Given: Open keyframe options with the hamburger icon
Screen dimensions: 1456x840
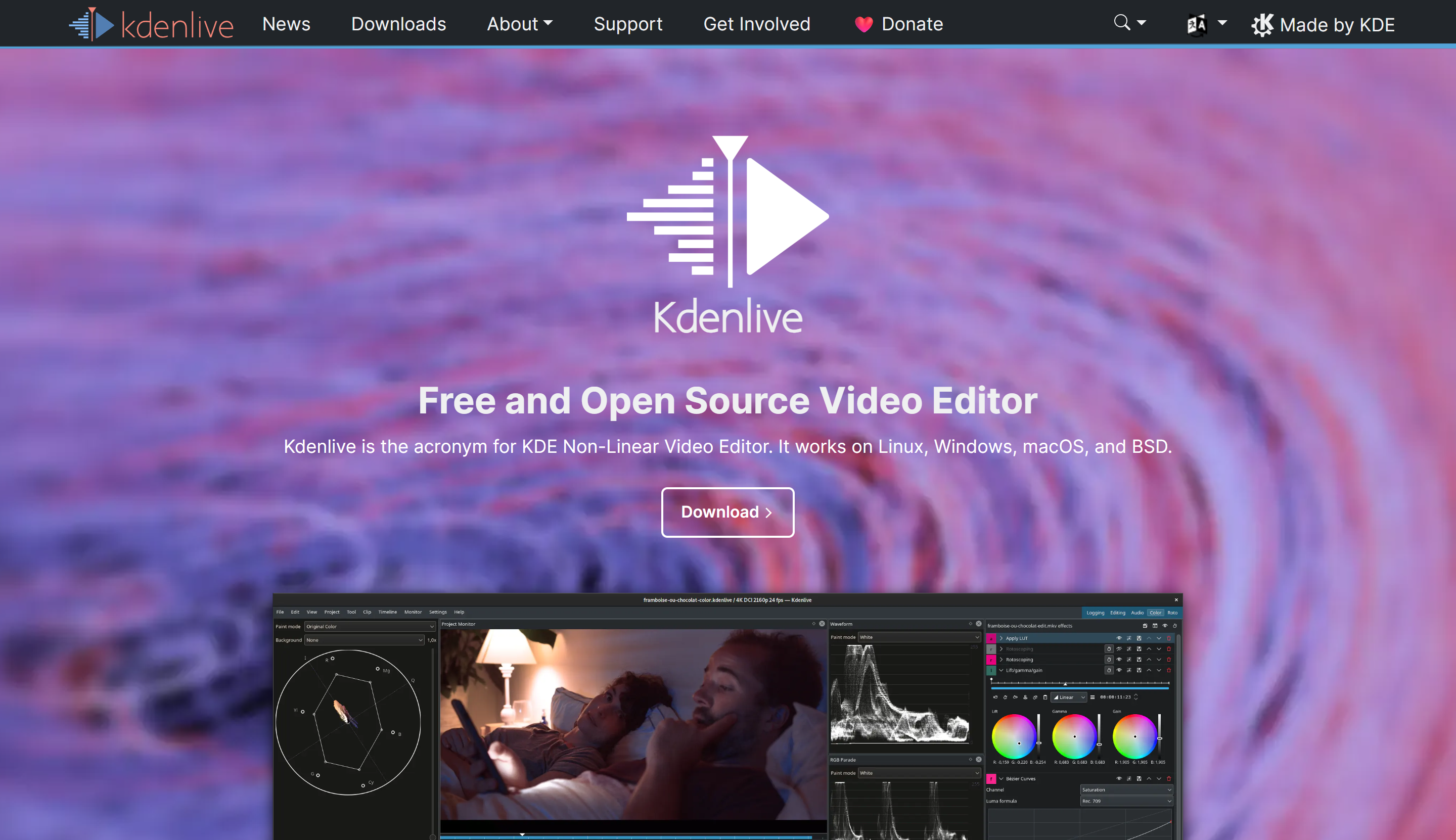Looking at the screenshot, I should pyautogui.click(x=1093, y=697).
